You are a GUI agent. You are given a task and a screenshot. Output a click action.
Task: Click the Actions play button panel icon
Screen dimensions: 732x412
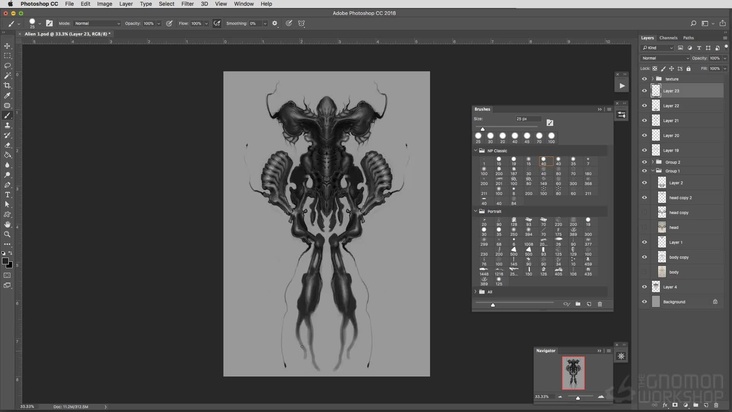click(x=622, y=86)
